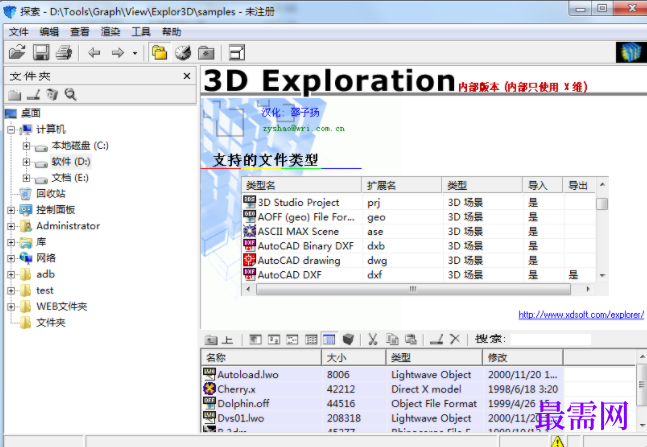Expand the test folder node
Screen dimensions: 647x447
pyautogui.click(x=11, y=291)
